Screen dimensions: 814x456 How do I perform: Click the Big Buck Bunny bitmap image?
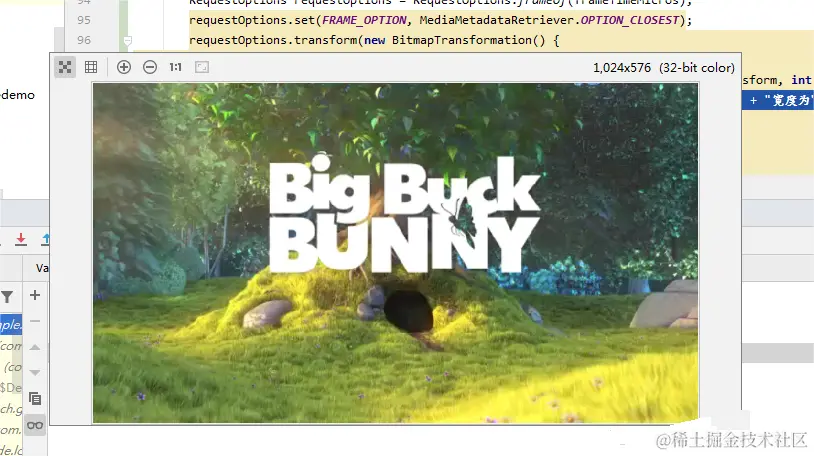[x=396, y=253]
